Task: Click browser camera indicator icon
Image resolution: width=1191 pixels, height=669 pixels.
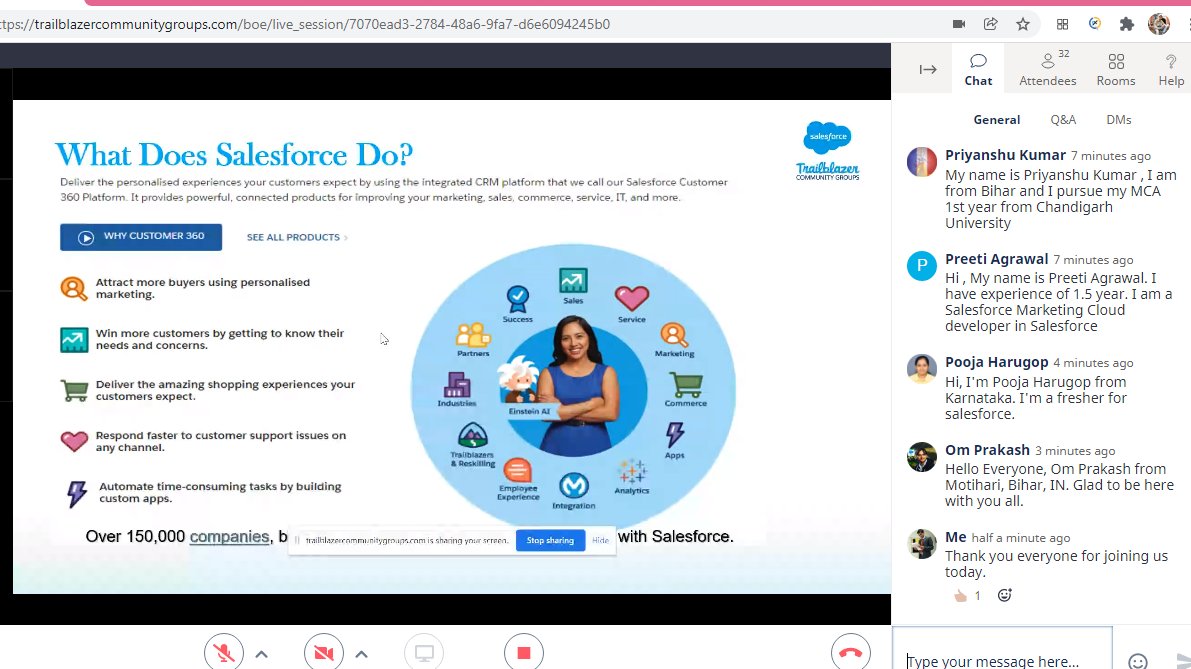Action: point(959,24)
